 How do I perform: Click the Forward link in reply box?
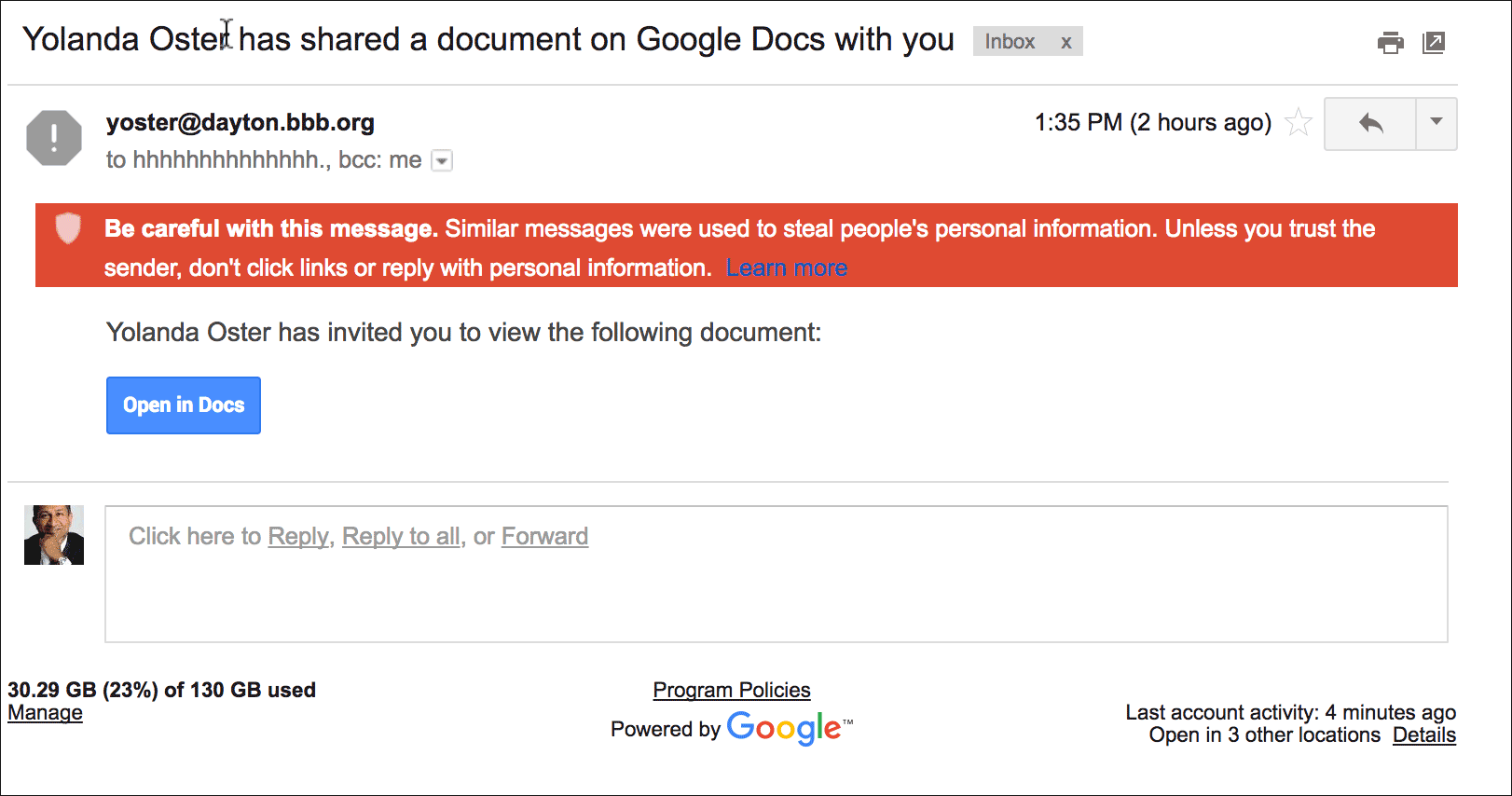point(544,537)
